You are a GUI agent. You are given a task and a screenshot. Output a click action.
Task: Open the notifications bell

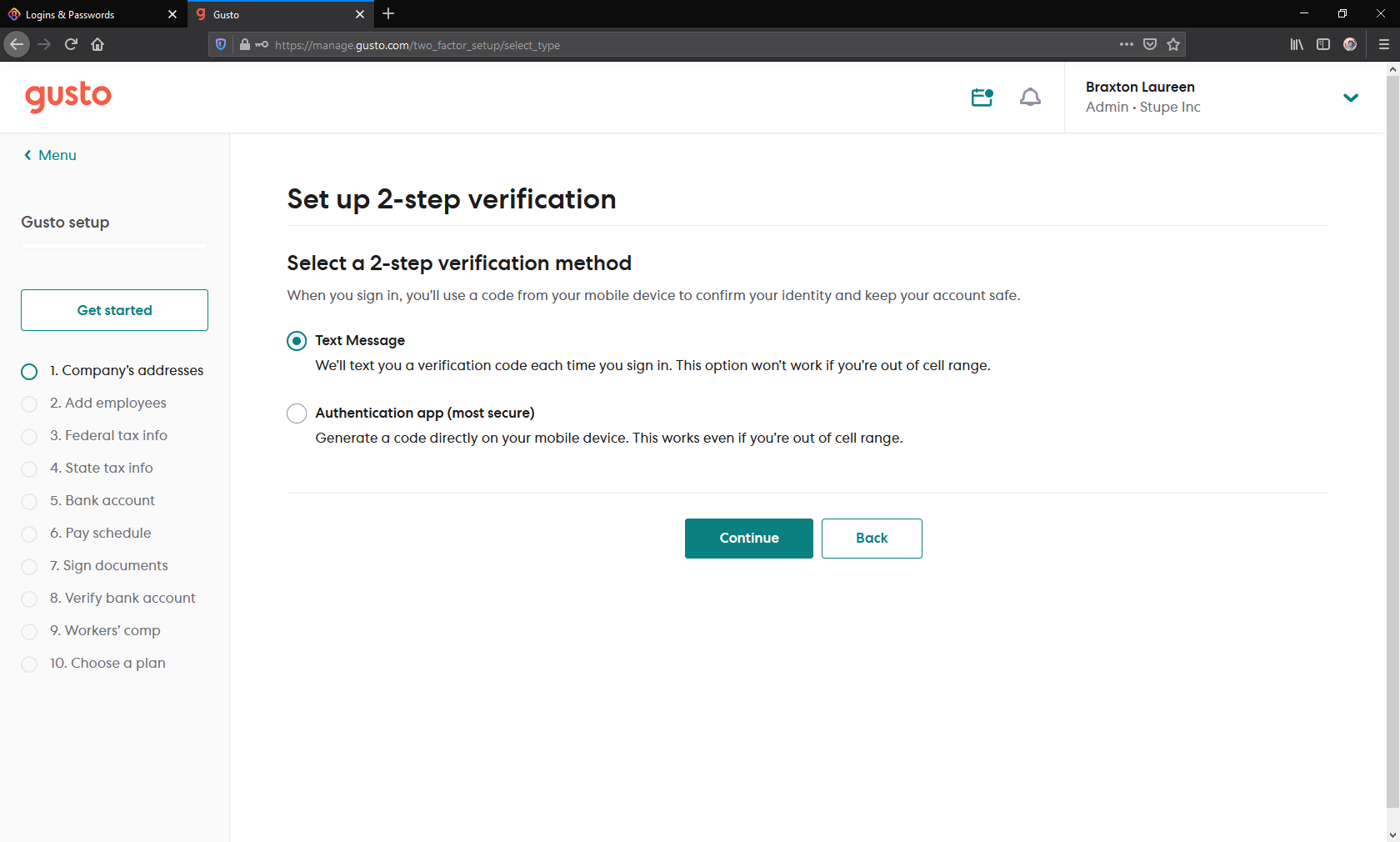(1030, 98)
